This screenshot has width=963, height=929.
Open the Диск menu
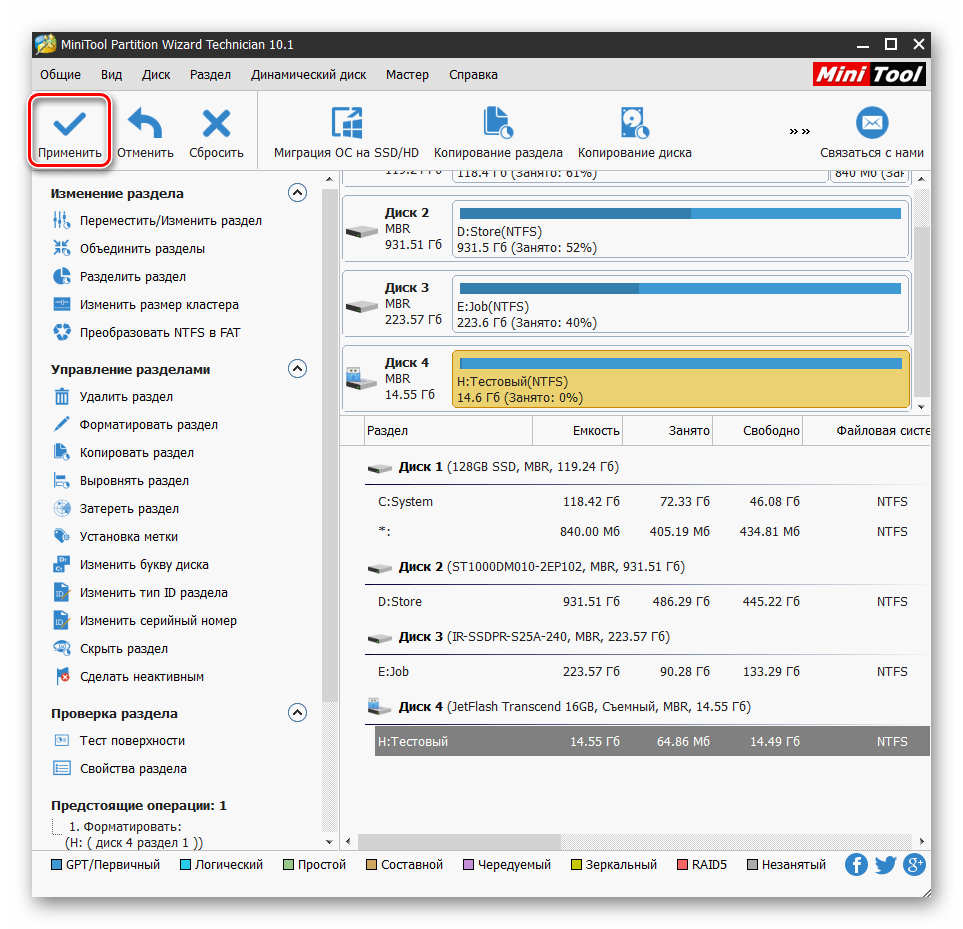(156, 75)
